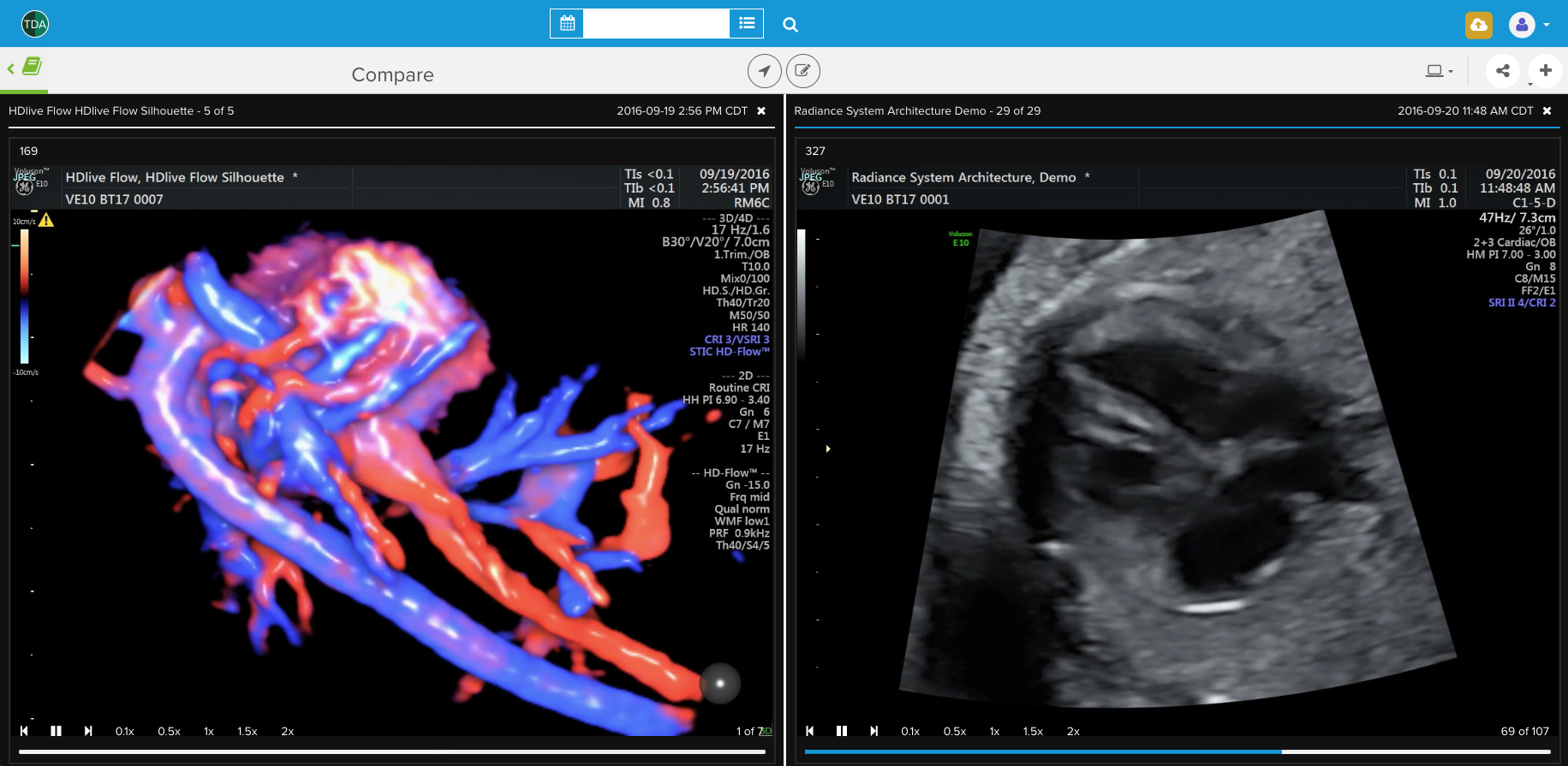Click the right viewer progress bar
The height and width of the screenshot is (766, 1568).
click(x=1177, y=751)
